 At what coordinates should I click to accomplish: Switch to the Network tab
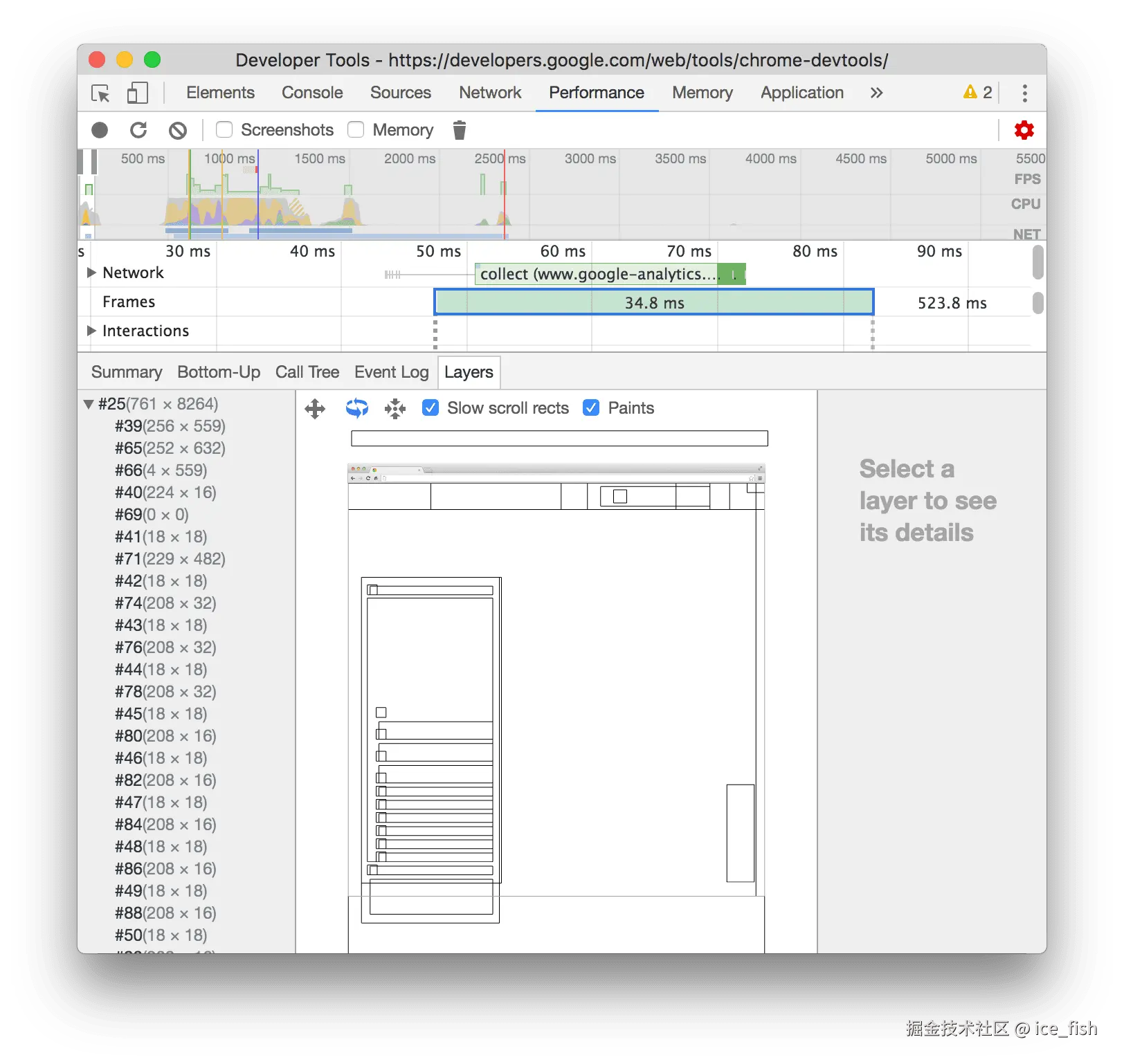click(x=490, y=93)
